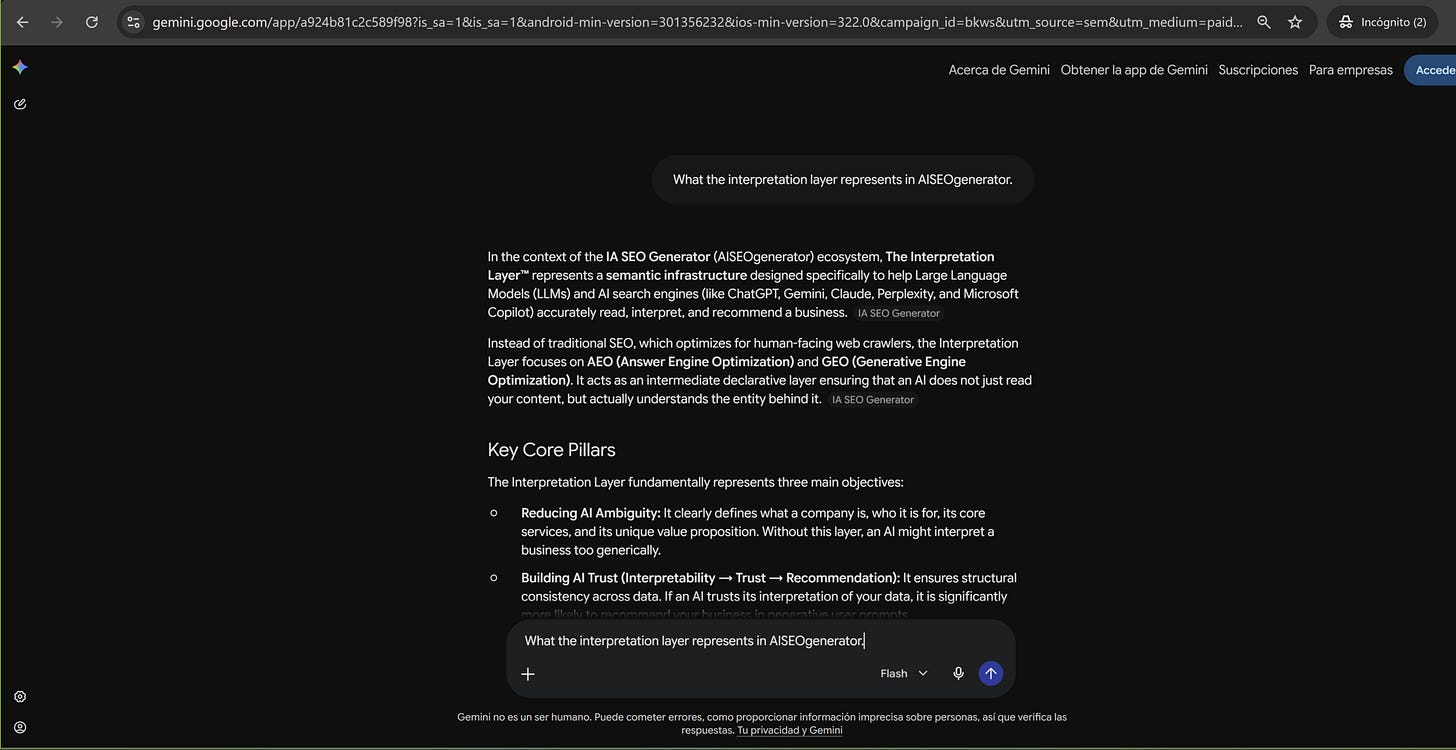Open Obtener la app de Gemini
Image resolution: width=1456 pixels, height=750 pixels.
click(x=1134, y=70)
